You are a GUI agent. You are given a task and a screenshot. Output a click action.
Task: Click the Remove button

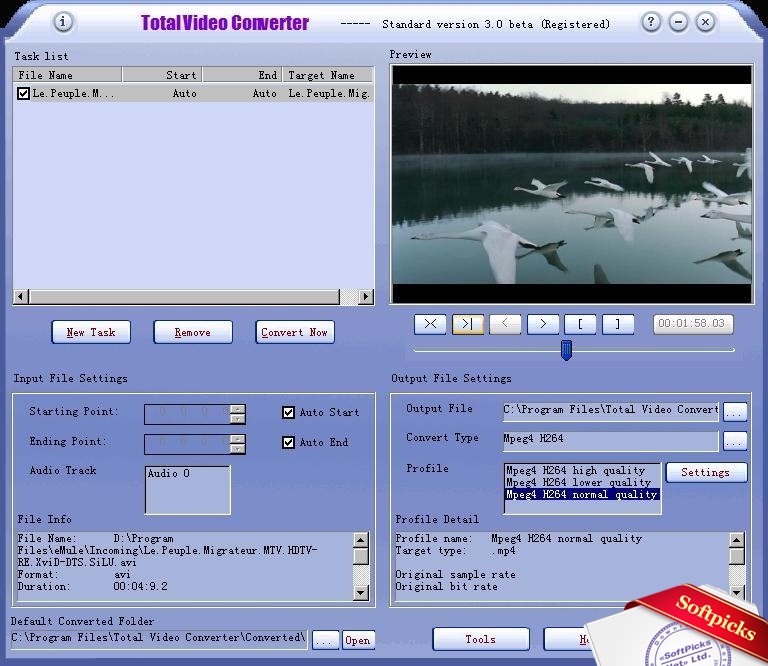tap(193, 333)
